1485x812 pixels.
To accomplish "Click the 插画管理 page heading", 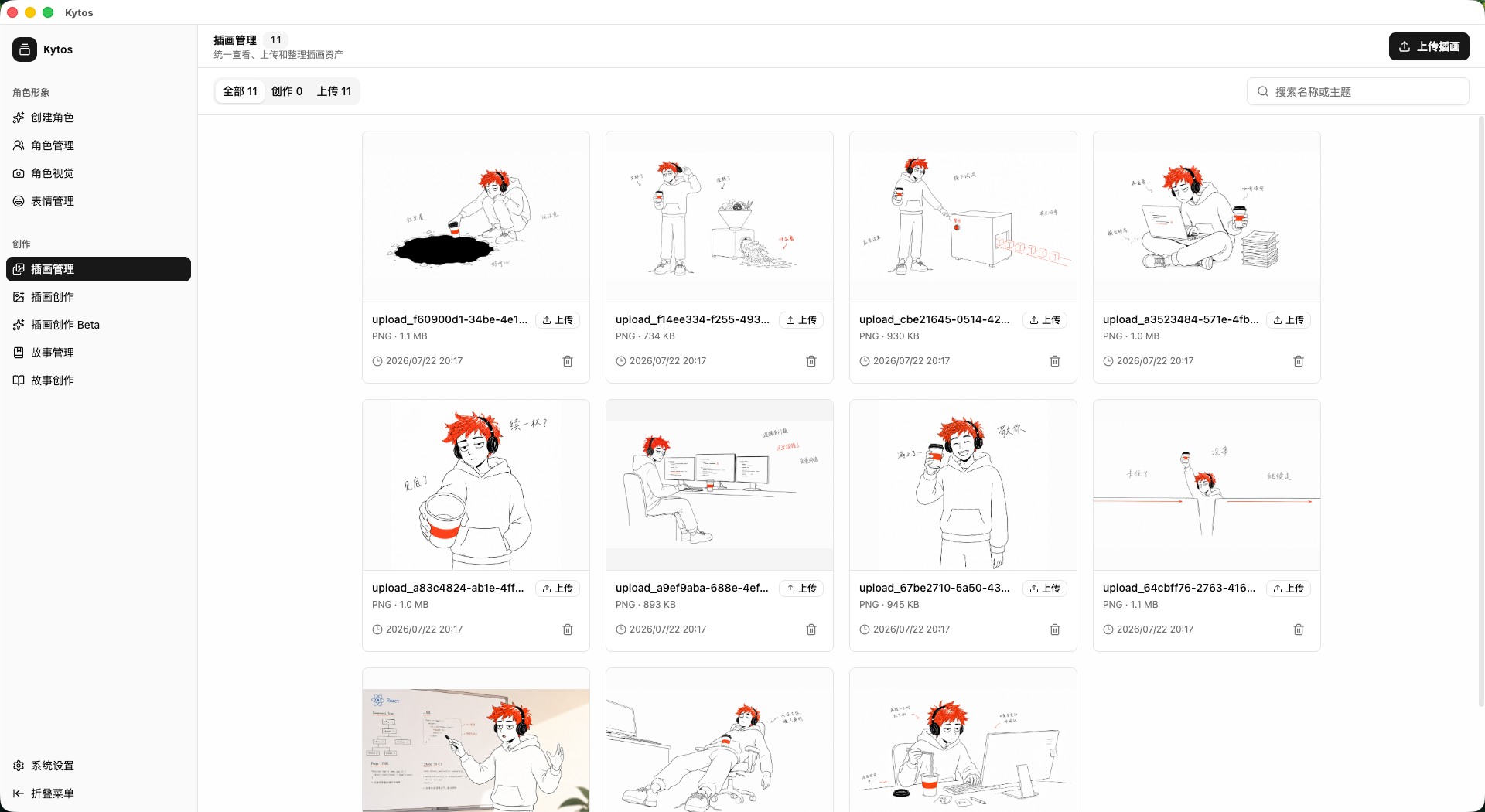I will (x=235, y=40).
